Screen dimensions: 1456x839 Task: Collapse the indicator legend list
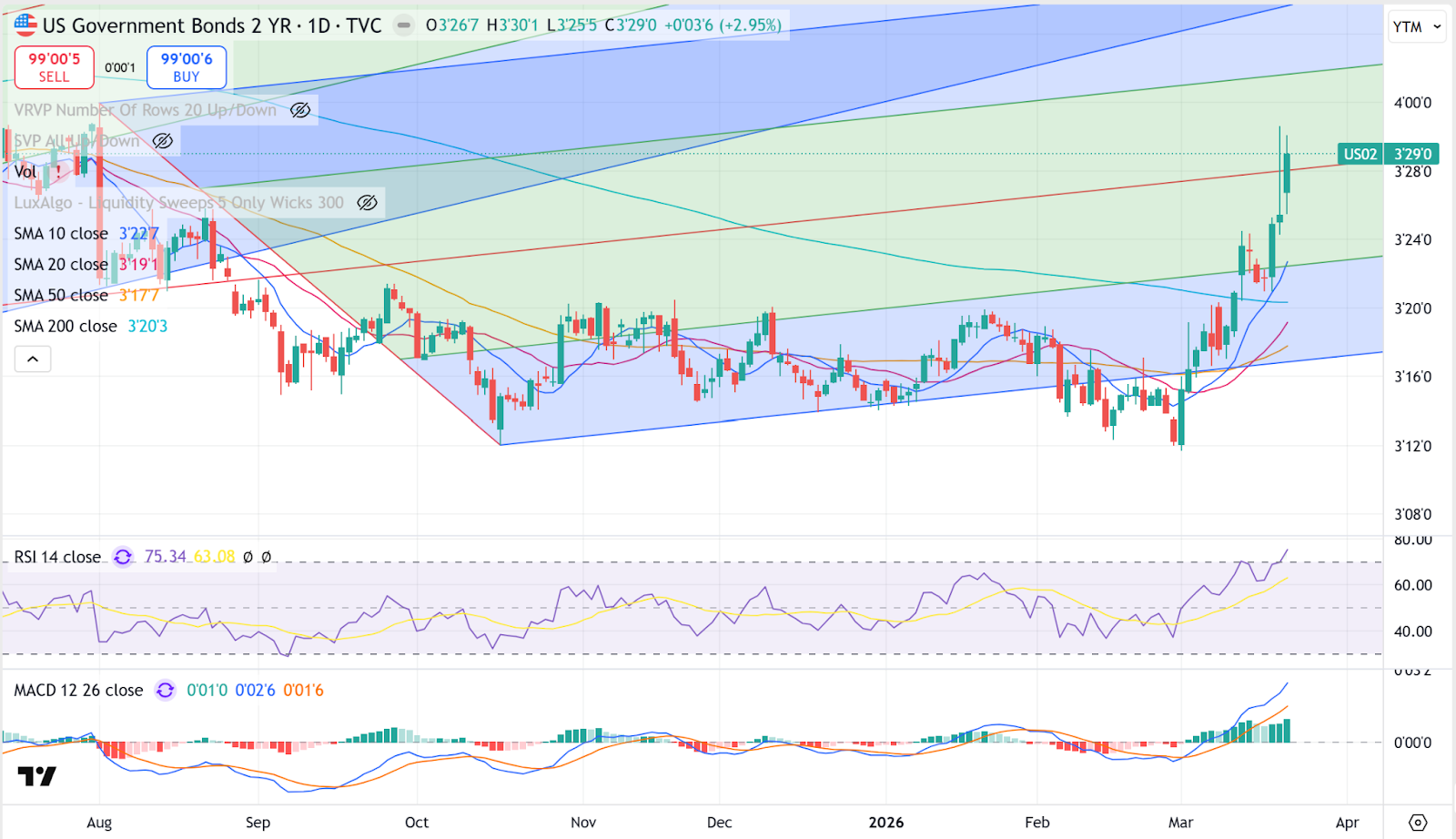click(33, 359)
